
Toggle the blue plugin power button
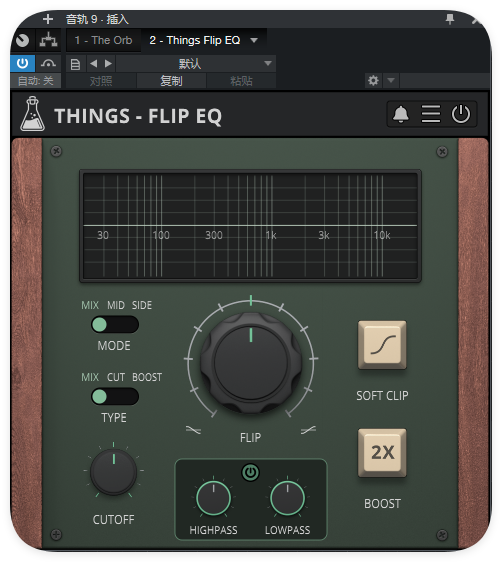(x=23, y=63)
